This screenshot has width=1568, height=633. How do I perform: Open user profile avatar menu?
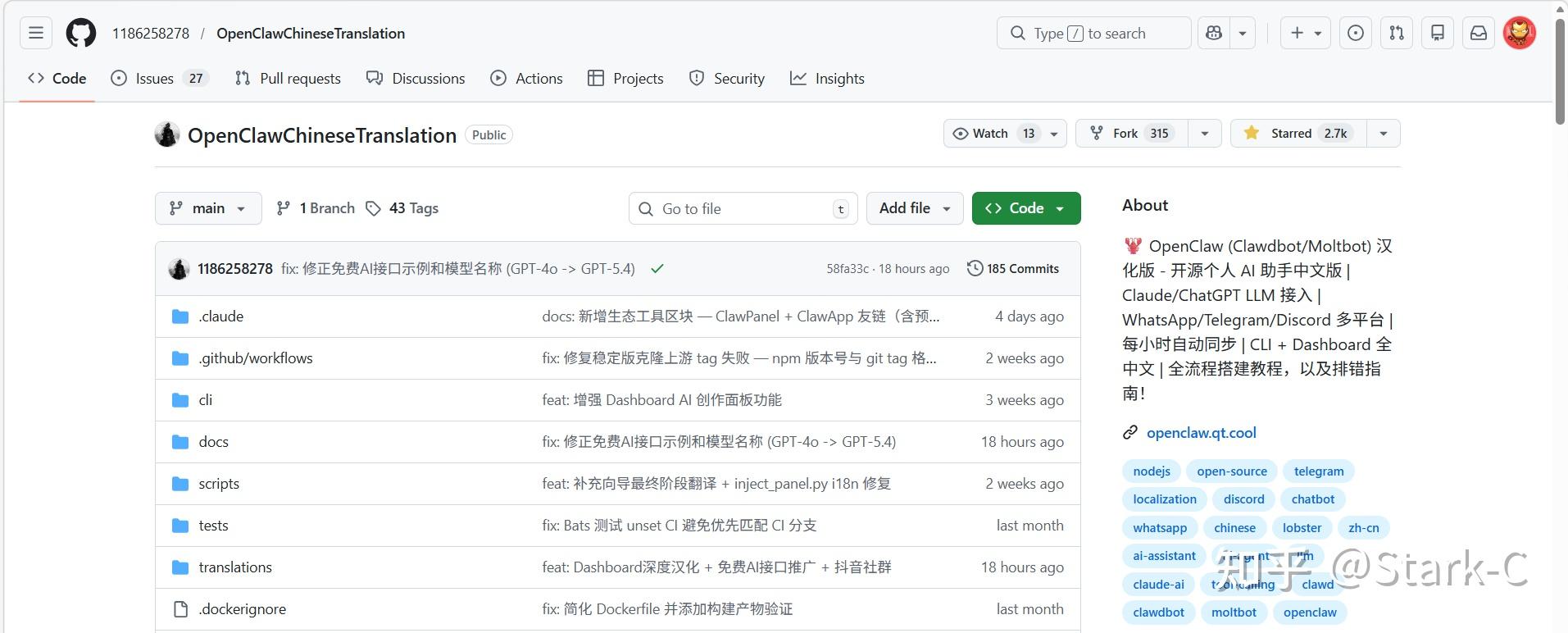point(1520,34)
